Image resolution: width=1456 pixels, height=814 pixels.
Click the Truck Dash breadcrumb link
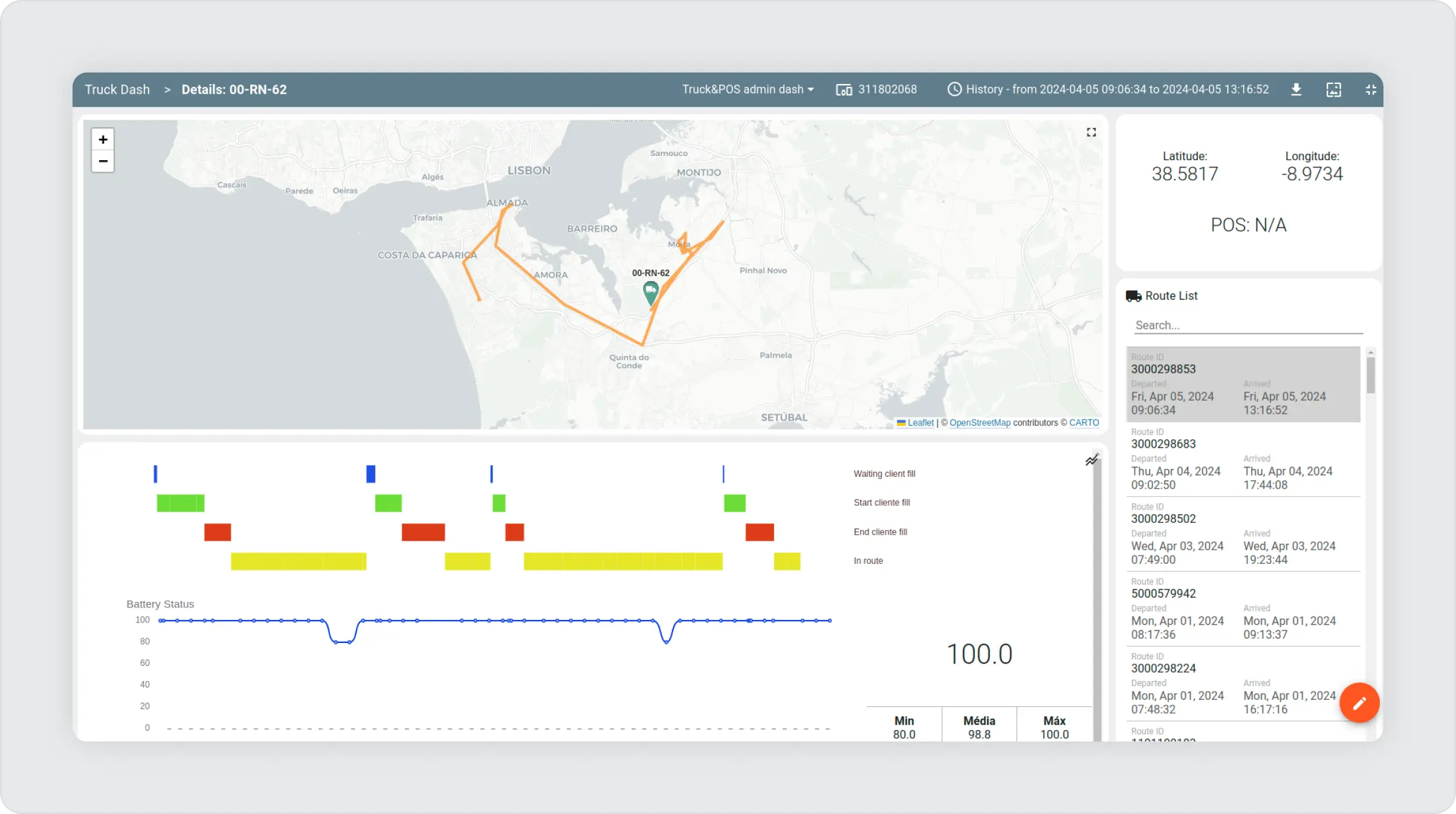click(x=117, y=89)
